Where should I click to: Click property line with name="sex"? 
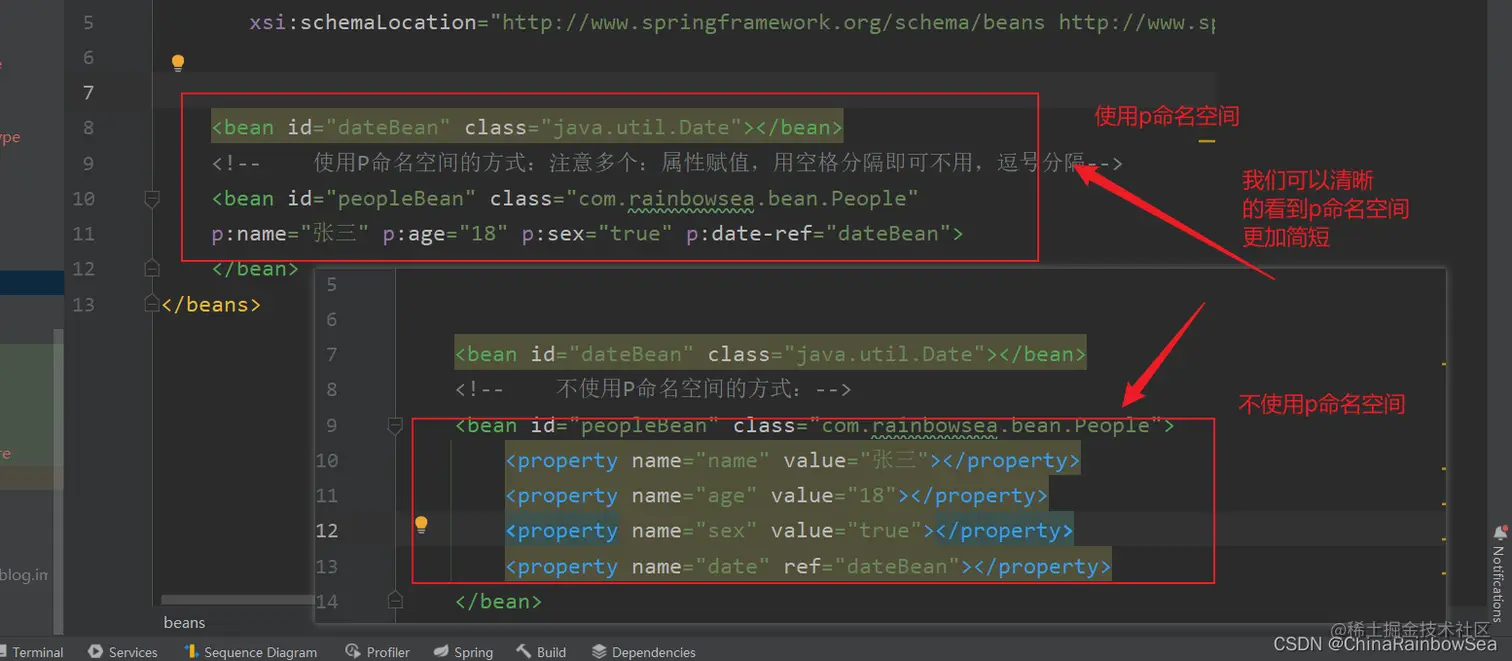tap(789, 531)
